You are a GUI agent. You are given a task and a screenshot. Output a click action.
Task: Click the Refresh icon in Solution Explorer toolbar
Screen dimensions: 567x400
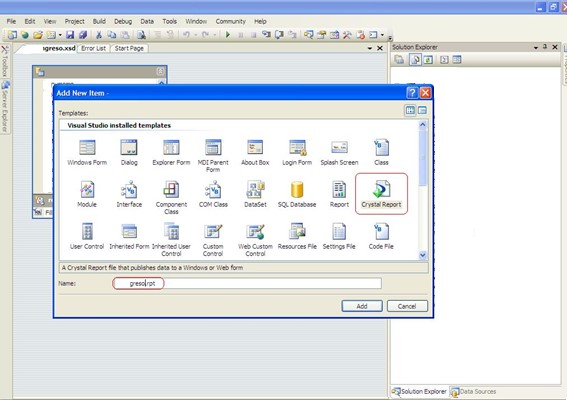tap(429, 60)
